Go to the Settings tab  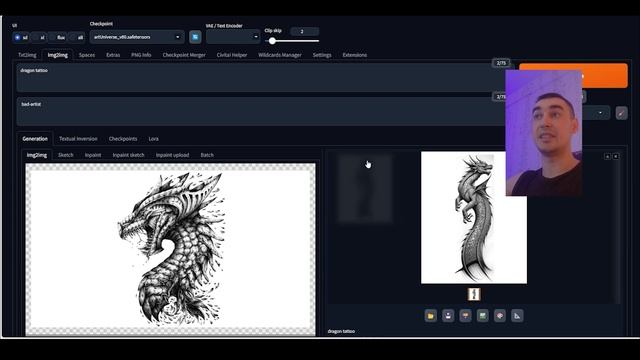[322, 55]
